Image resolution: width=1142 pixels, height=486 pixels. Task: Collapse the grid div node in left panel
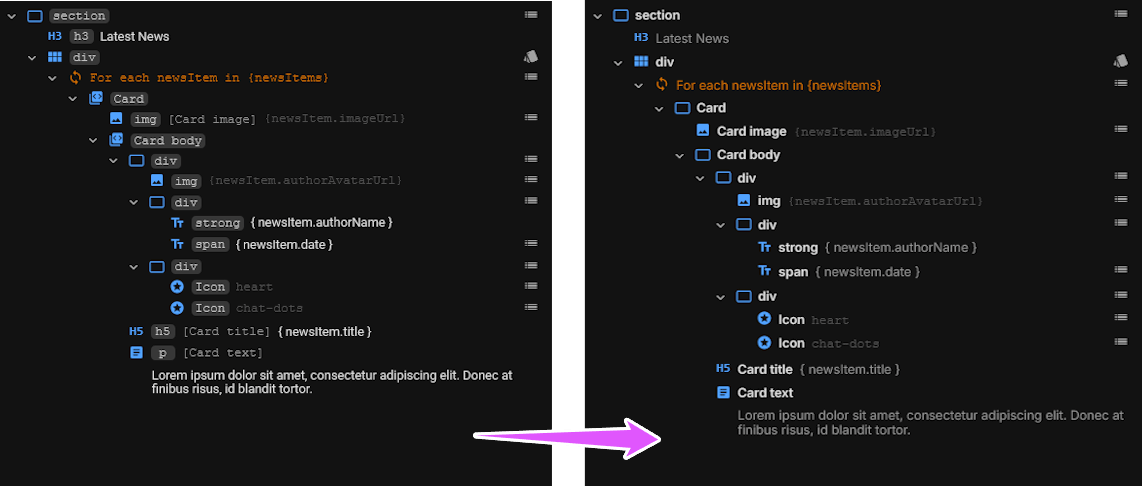click(x=31, y=57)
